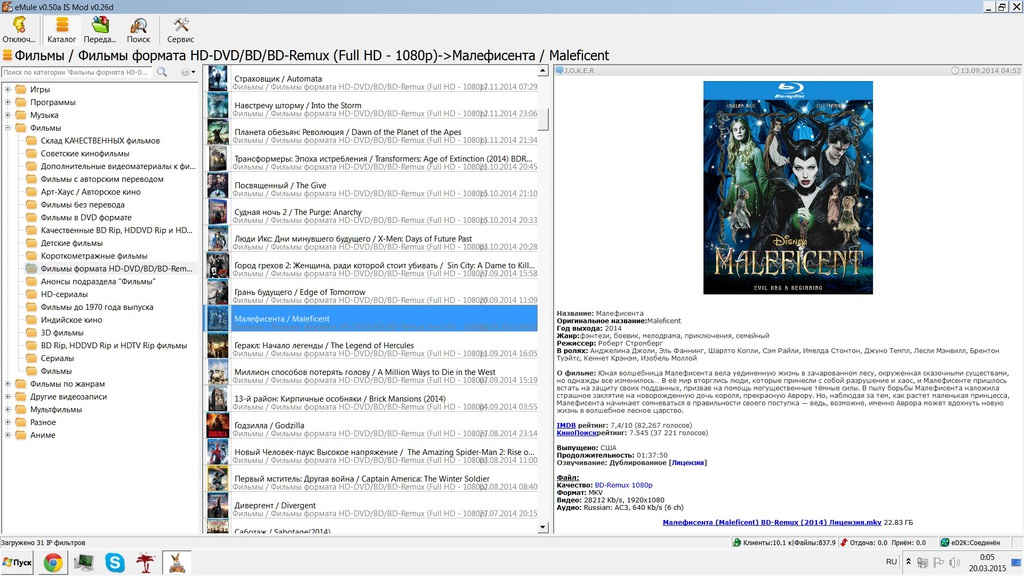Click the Brick Mansions poster thumbnail

tap(217, 398)
